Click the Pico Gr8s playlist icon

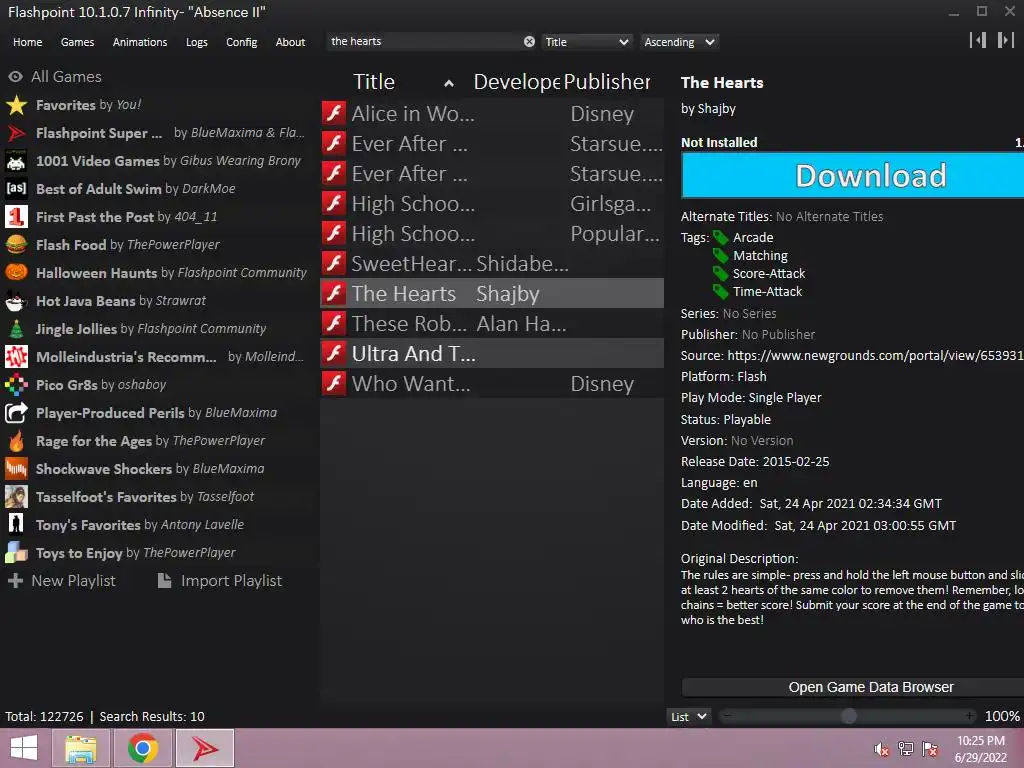[16, 385]
